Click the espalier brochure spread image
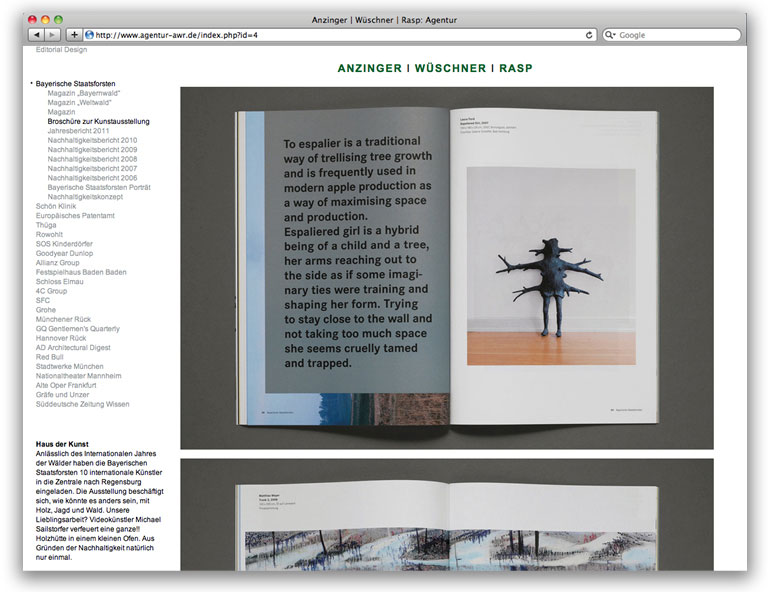Image resolution: width=770 pixels, height=592 pixels. coord(447,268)
